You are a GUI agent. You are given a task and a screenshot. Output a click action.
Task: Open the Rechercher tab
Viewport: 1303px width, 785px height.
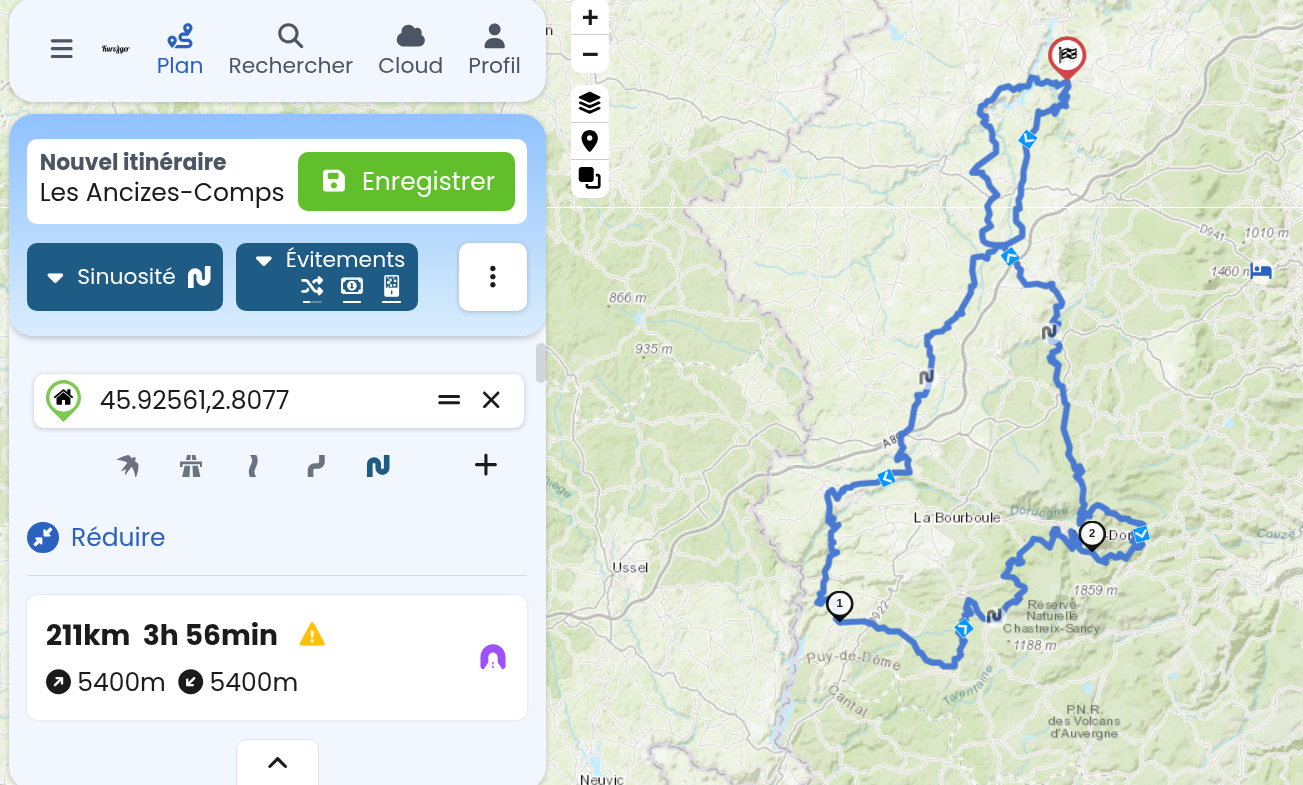click(290, 51)
